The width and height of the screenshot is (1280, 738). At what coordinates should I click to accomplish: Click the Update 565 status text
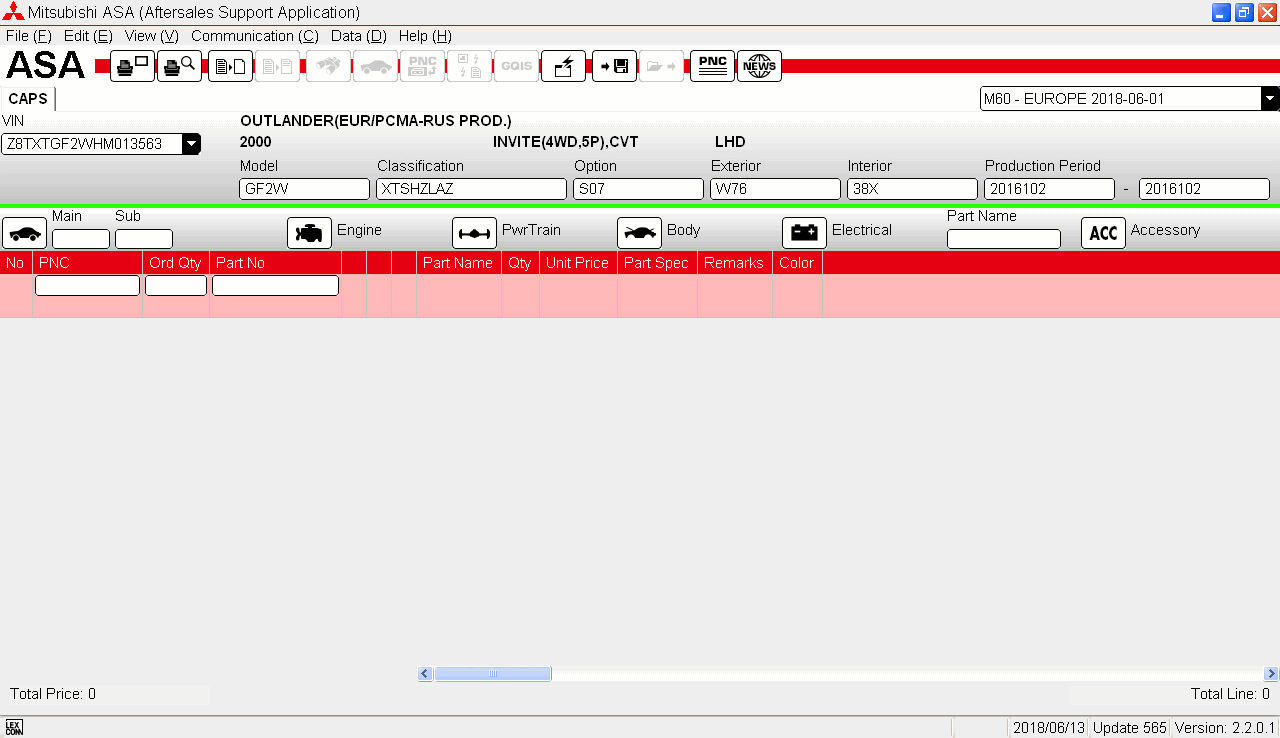tap(1130, 728)
